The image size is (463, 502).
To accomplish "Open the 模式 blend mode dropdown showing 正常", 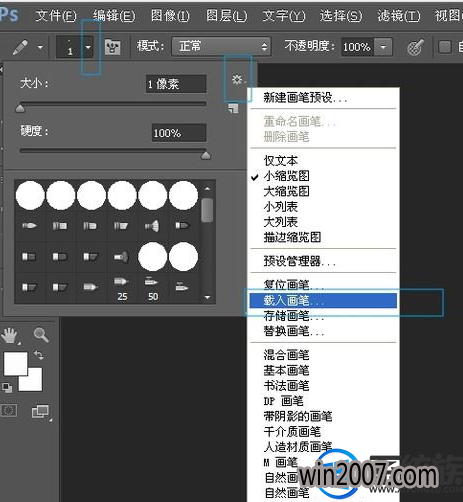I will click(221, 46).
